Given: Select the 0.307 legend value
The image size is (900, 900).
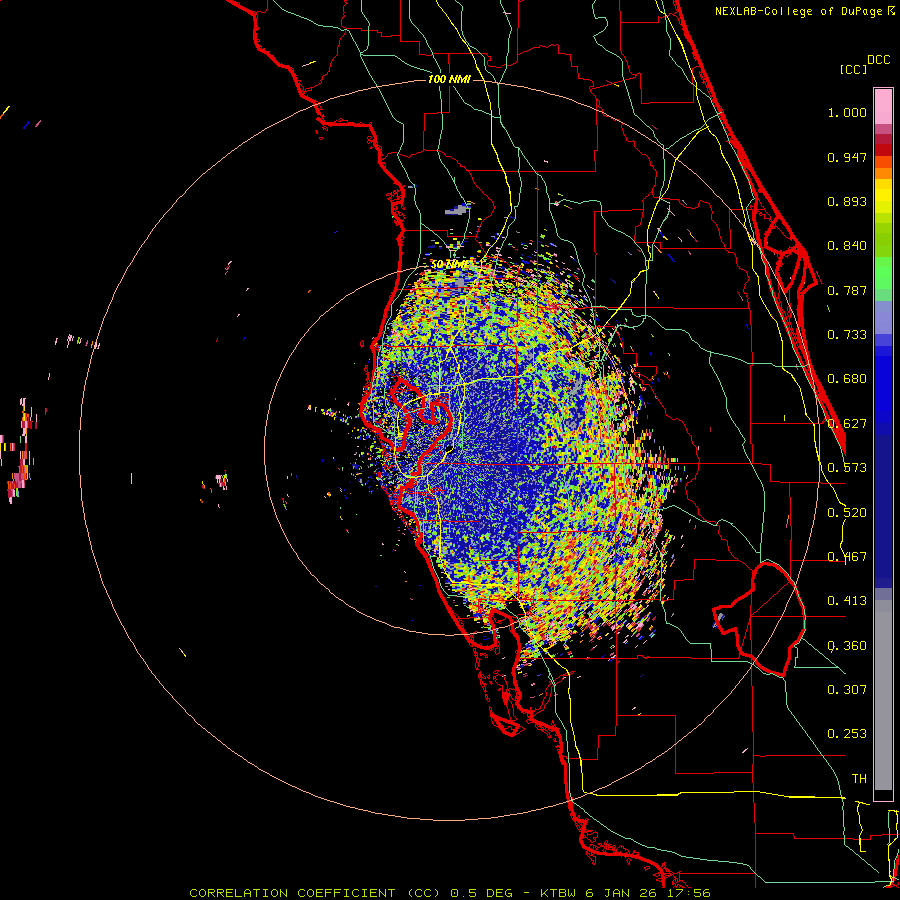Looking at the screenshot, I should tap(847, 690).
